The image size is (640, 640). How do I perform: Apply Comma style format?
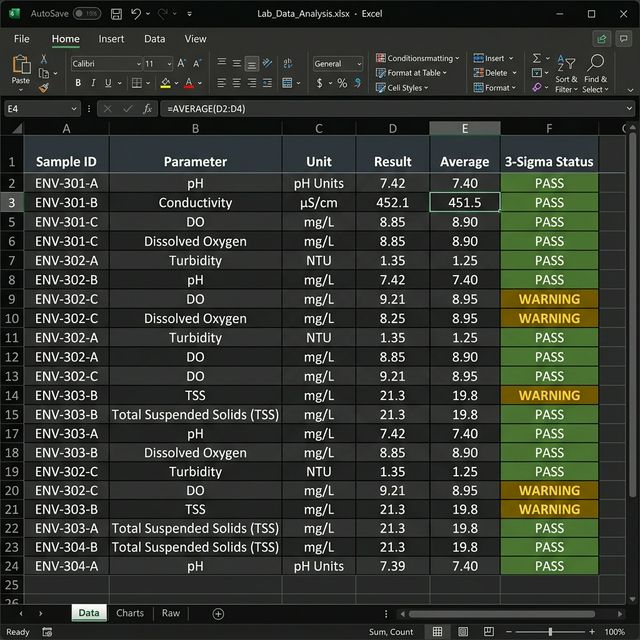358,83
